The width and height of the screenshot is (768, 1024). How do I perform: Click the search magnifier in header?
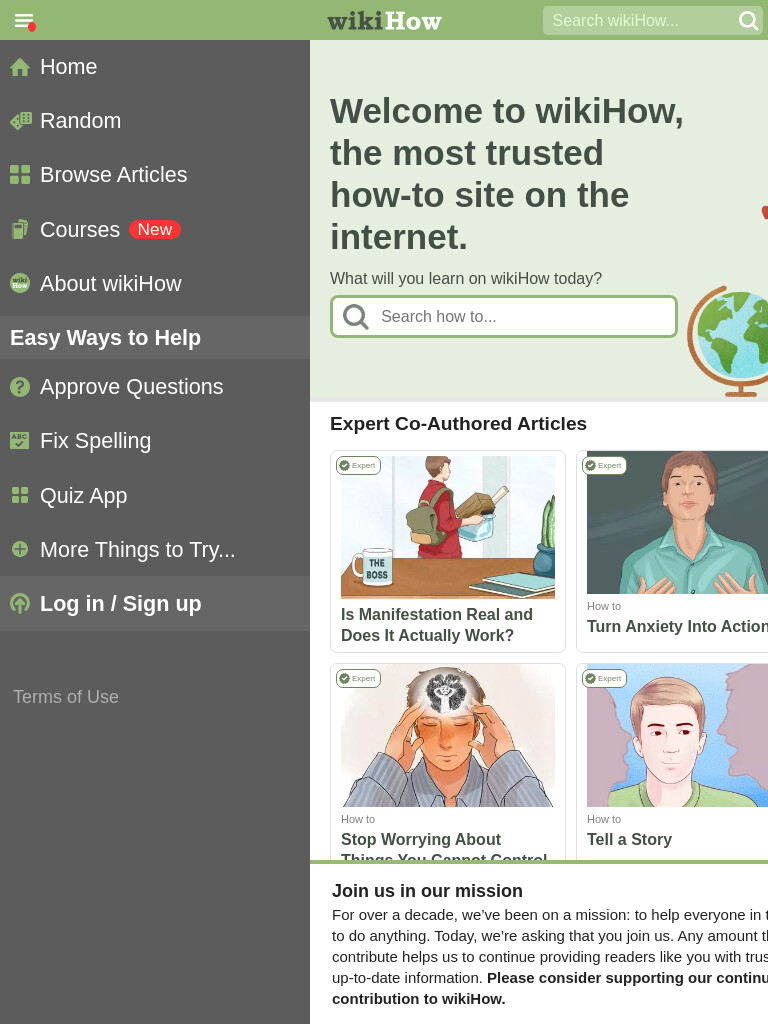pos(748,21)
